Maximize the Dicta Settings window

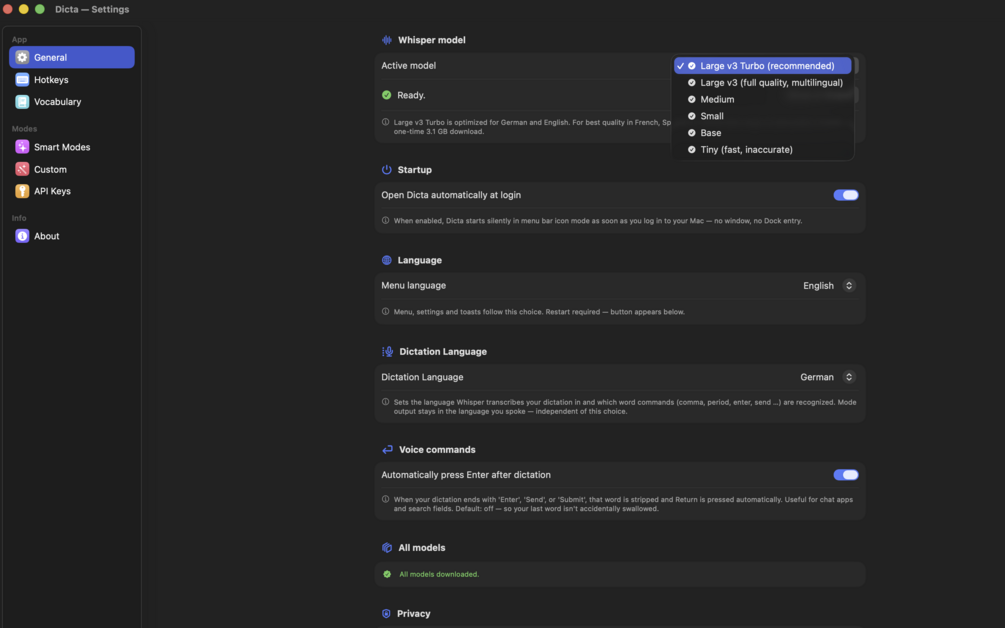[x=40, y=9]
